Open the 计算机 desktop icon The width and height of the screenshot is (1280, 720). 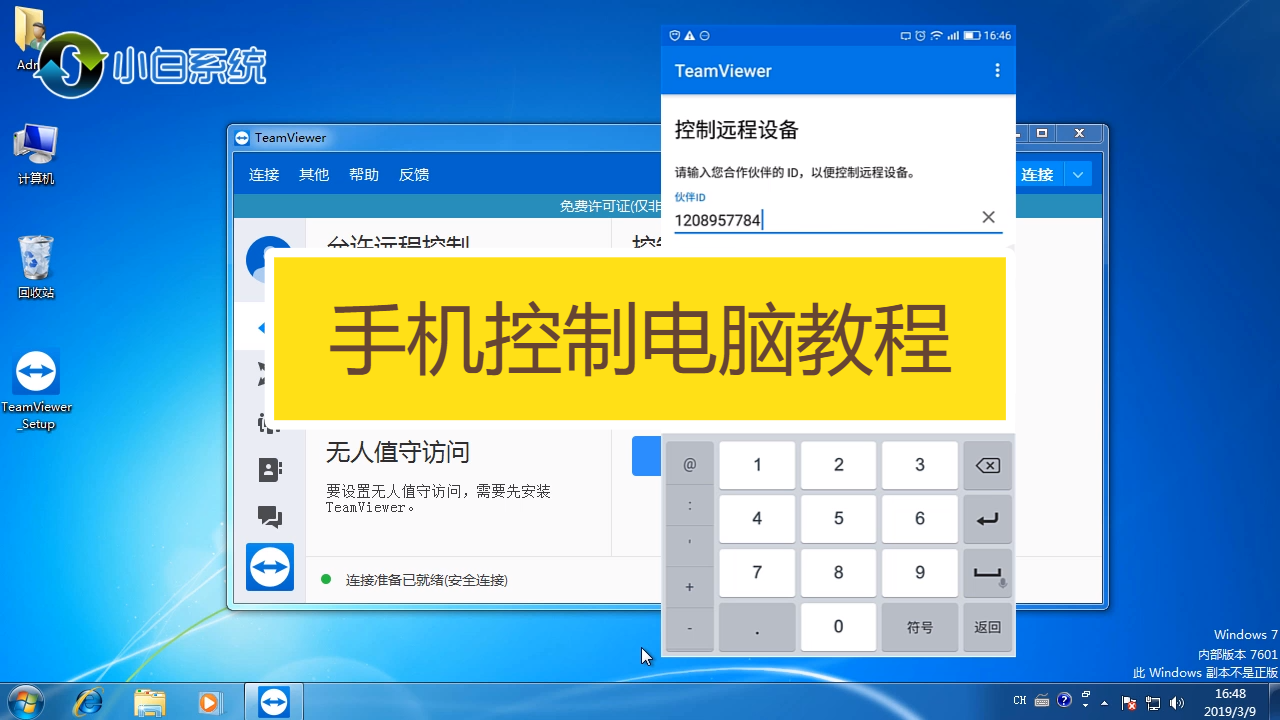[x=36, y=154]
